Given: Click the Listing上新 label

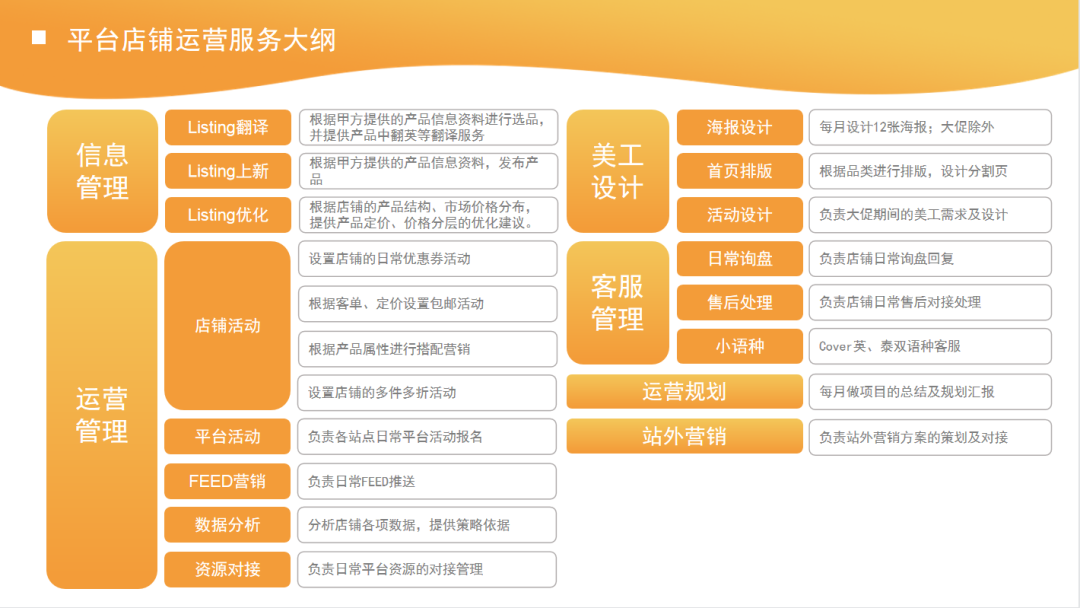Looking at the screenshot, I should [x=227, y=171].
